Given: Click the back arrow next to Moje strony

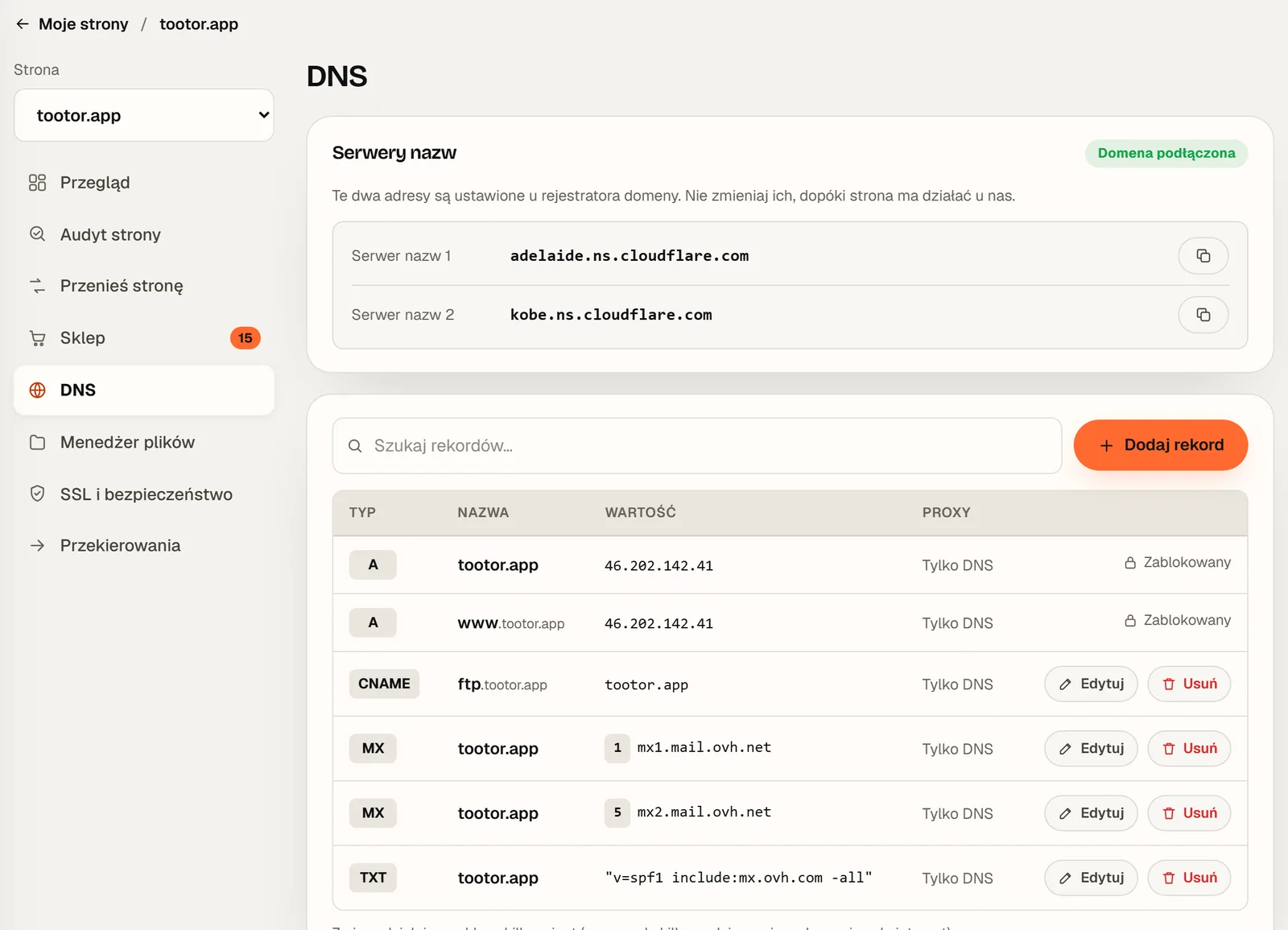Looking at the screenshot, I should tap(23, 24).
